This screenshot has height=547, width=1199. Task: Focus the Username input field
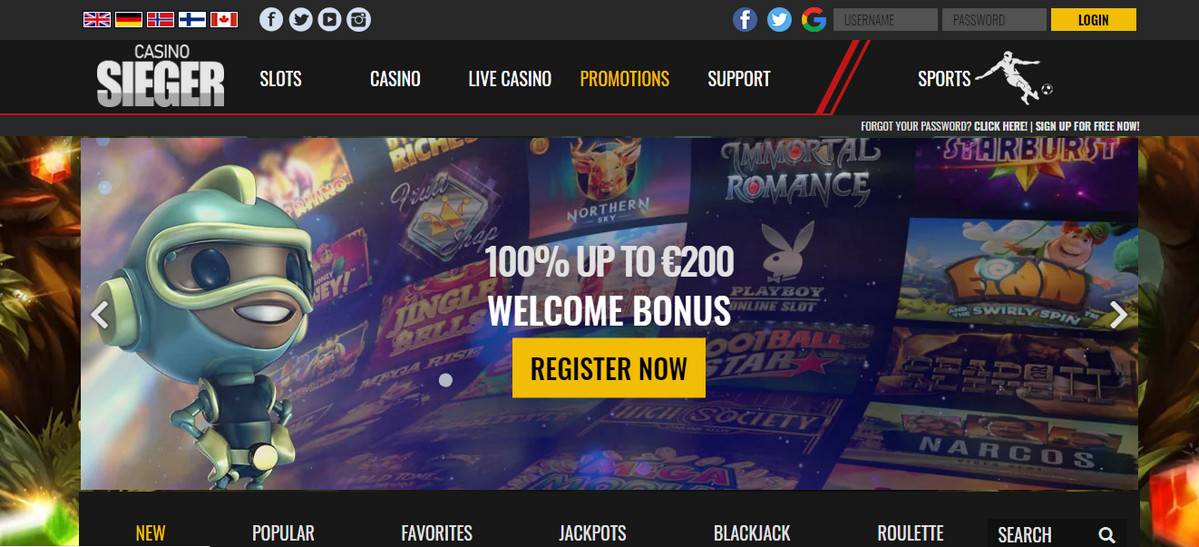coord(885,20)
